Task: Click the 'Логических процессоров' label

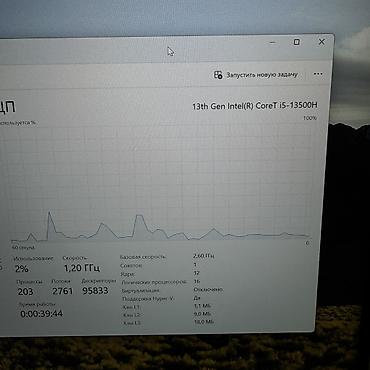Action: pyautogui.click(x=154, y=282)
